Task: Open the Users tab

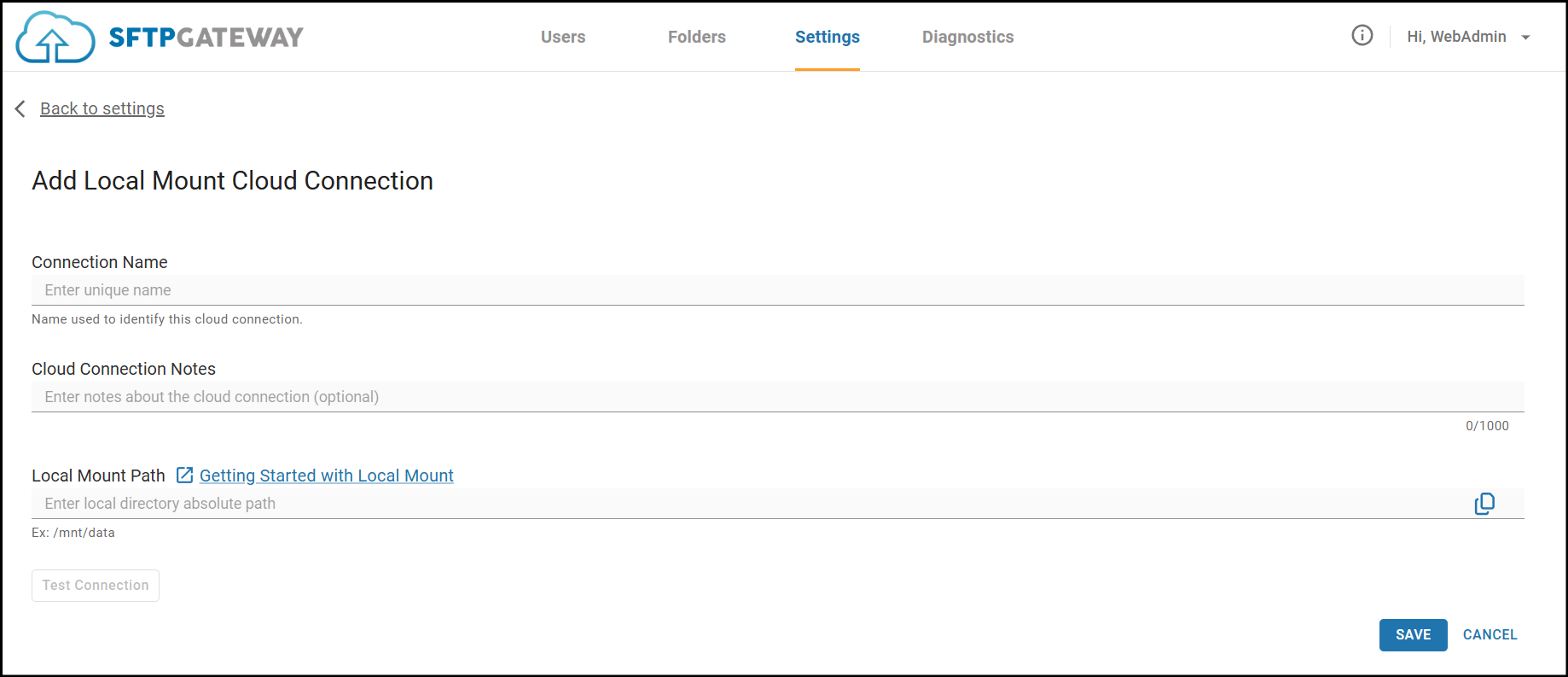Action: [563, 37]
